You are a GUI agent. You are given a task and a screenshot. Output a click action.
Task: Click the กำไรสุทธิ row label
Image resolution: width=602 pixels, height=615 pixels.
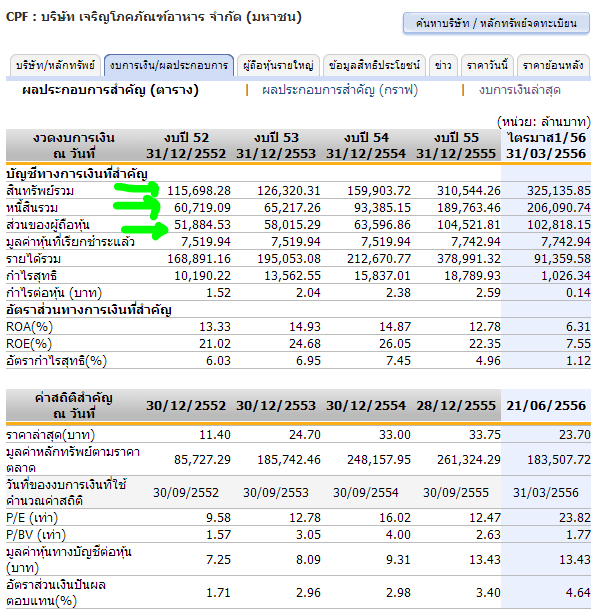pyautogui.click(x=31, y=276)
